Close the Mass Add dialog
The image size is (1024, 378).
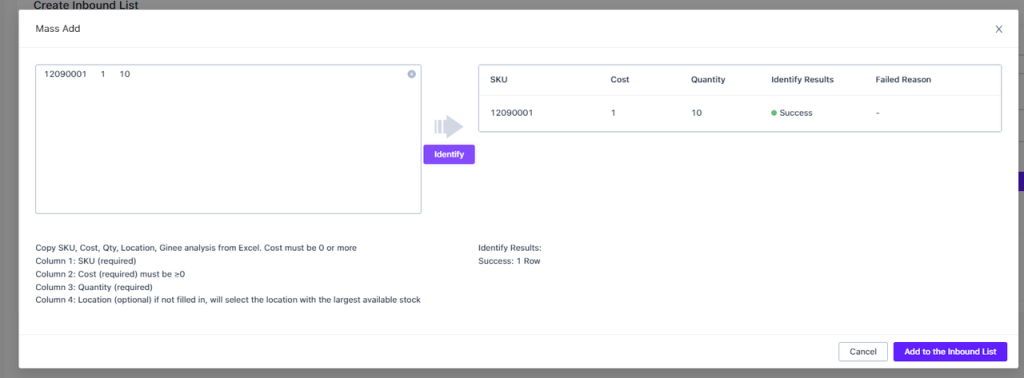pos(999,29)
